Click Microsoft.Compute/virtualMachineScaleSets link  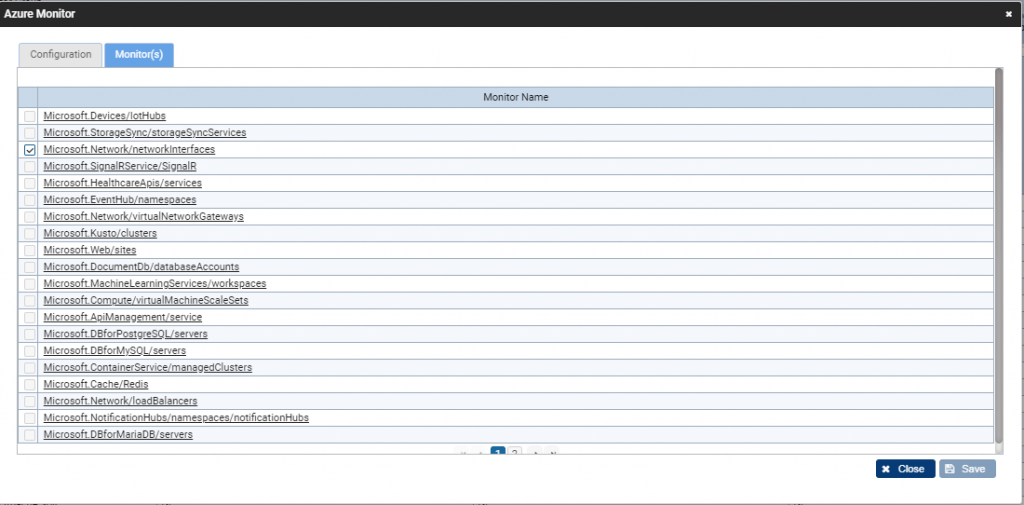tap(146, 301)
